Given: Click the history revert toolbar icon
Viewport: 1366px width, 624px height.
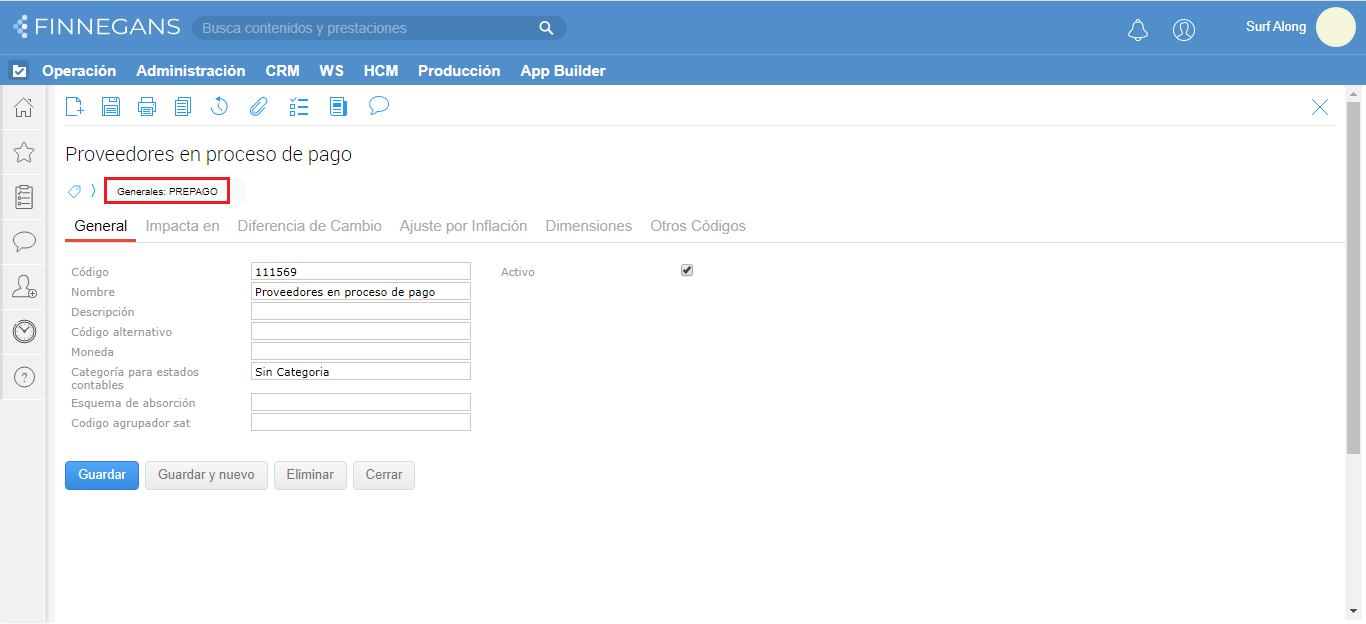Looking at the screenshot, I should click(220, 107).
